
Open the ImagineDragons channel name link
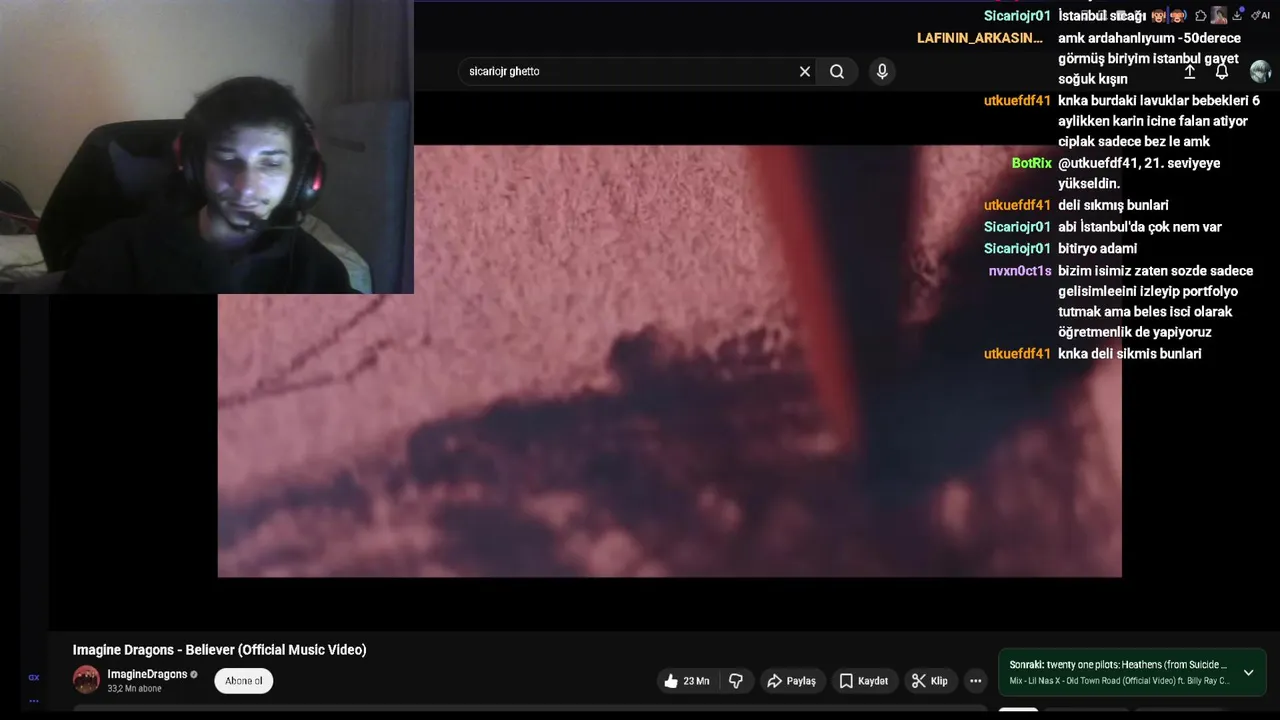(x=147, y=674)
